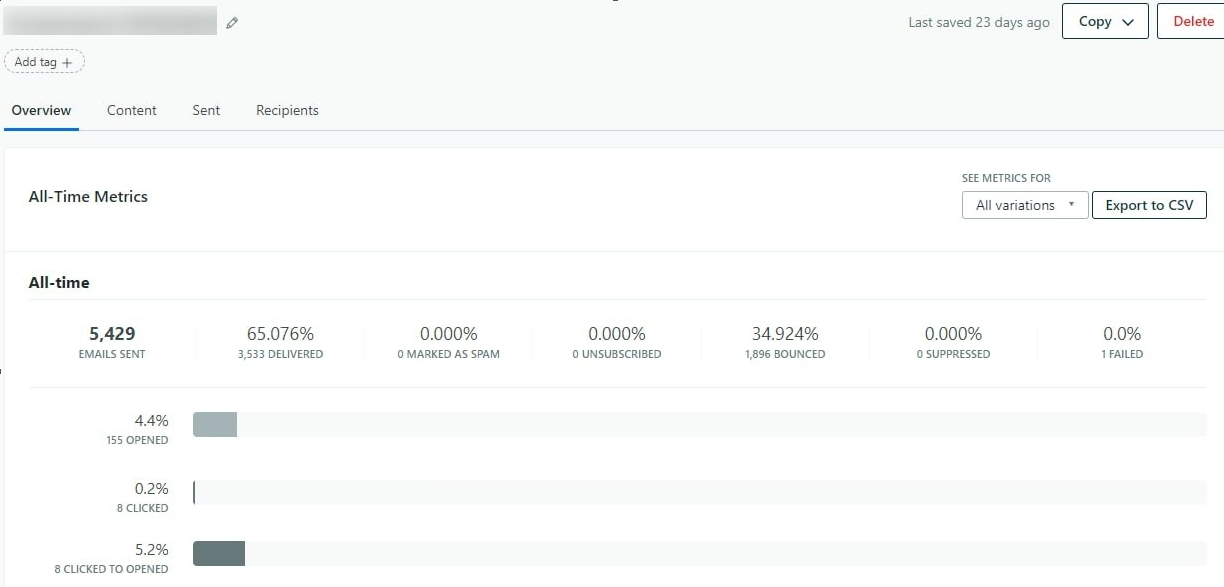Viewport: 1224px width, 587px height.
Task: Click the Add tag button
Action: [45, 62]
